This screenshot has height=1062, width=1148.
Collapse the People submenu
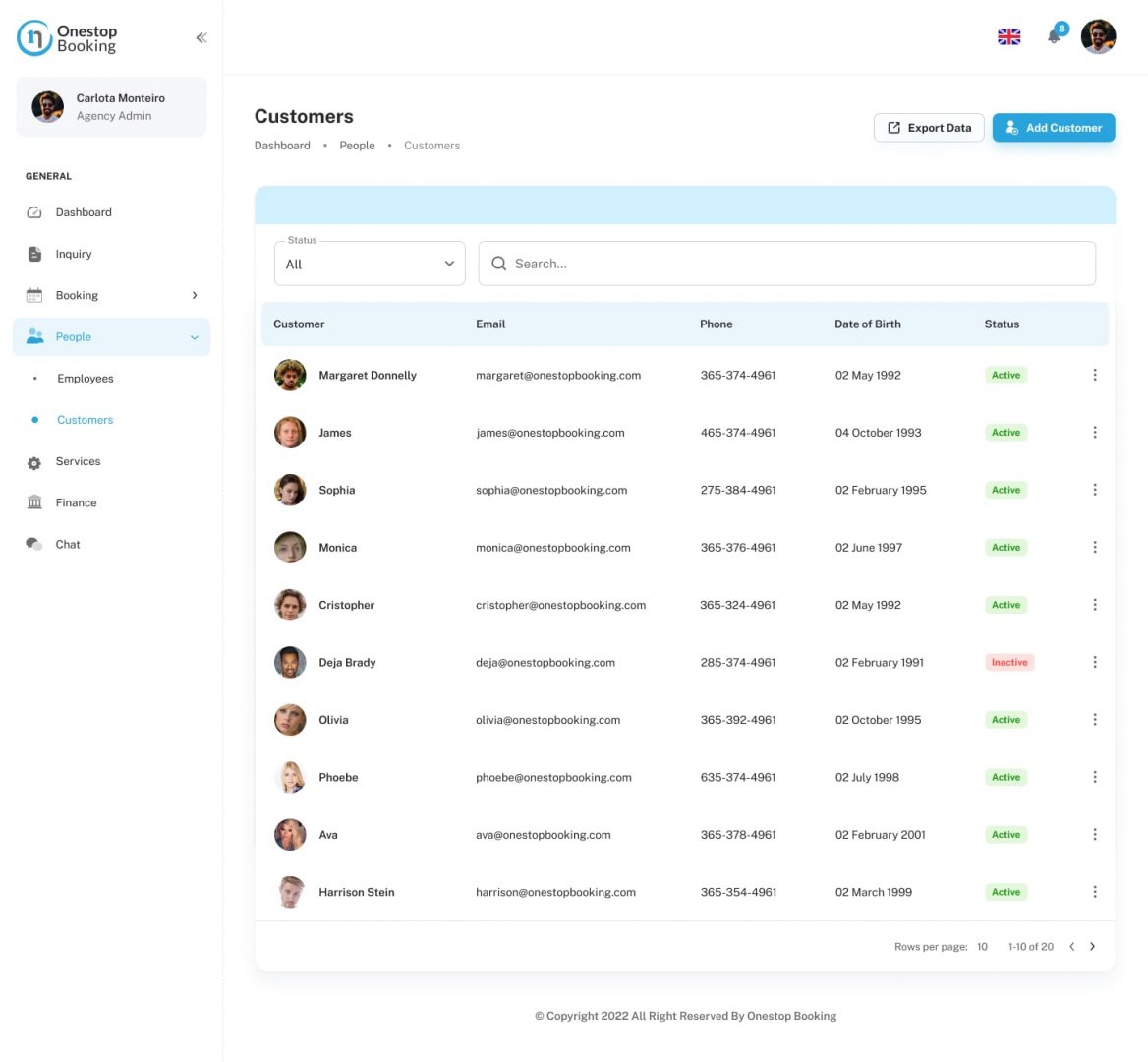coord(193,336)
